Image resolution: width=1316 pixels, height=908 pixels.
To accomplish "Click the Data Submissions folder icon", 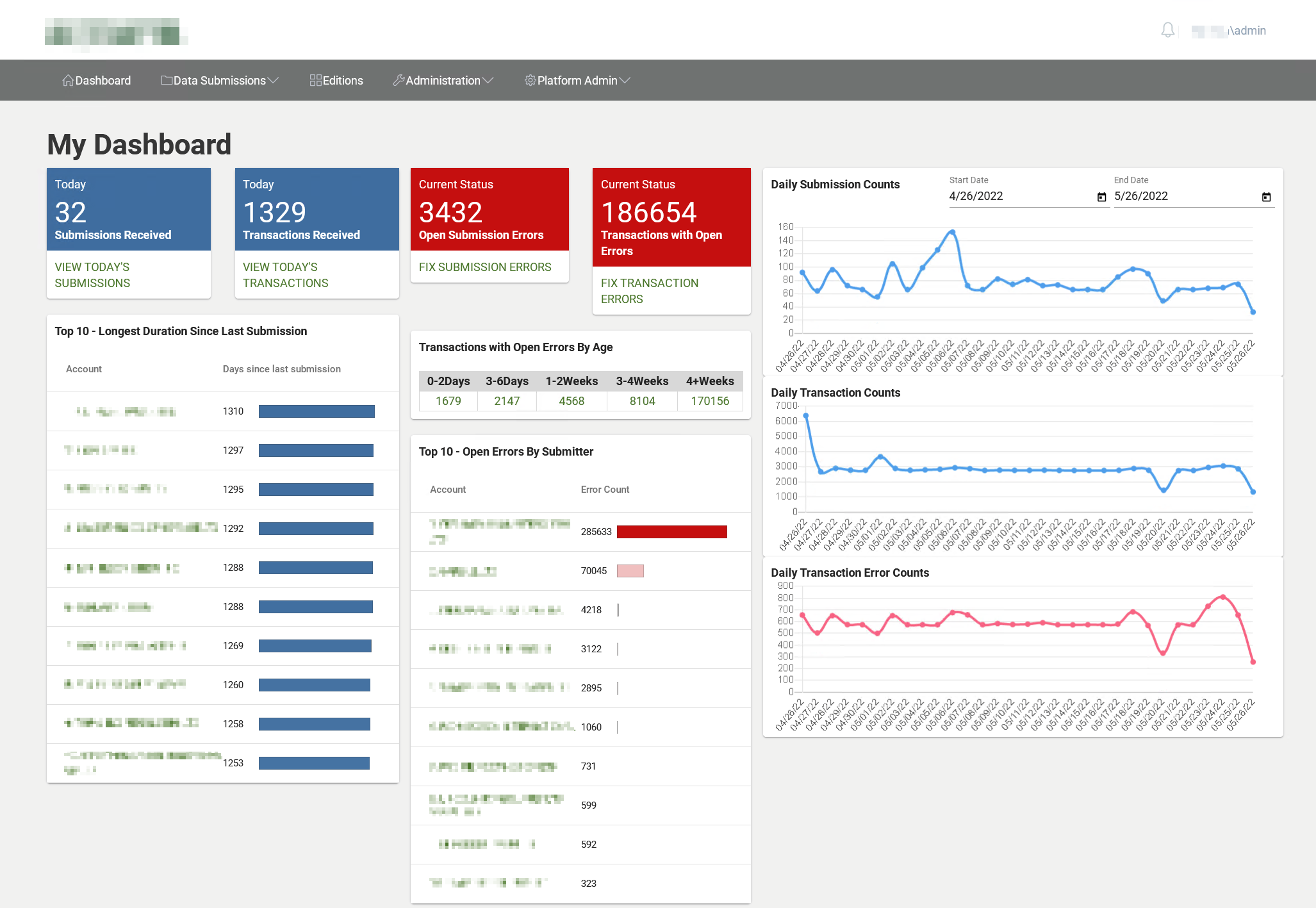I will pos(167,80).
